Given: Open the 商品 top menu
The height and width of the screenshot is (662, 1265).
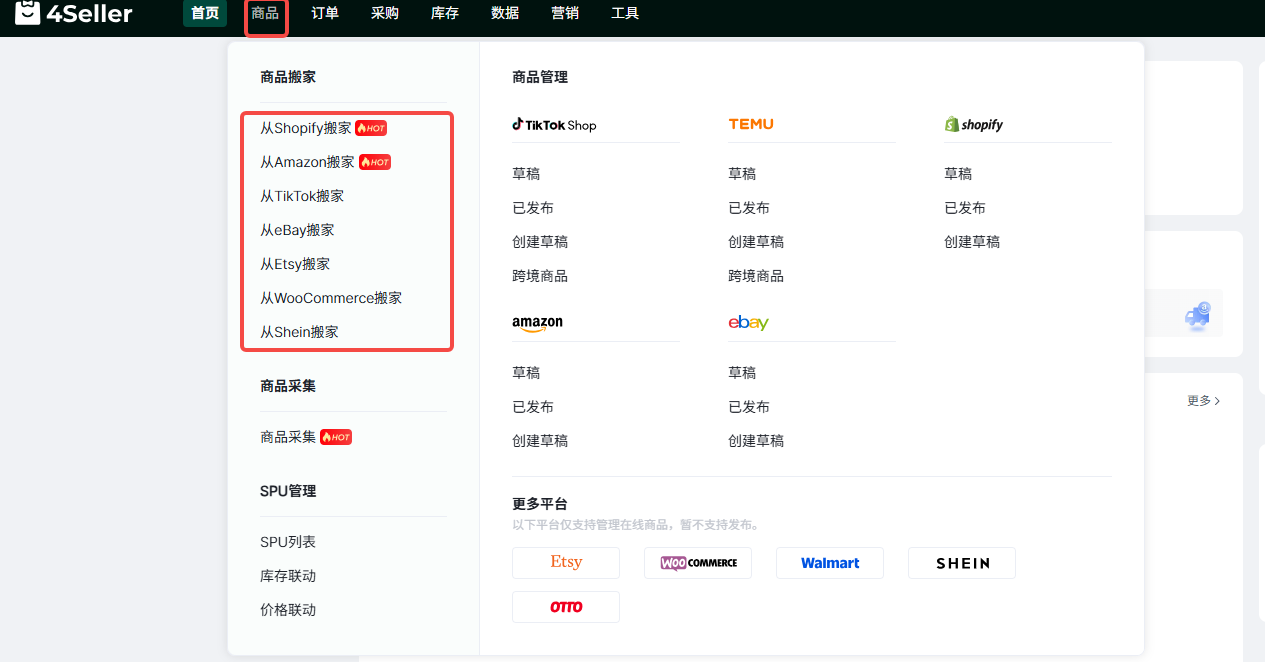Looking at the screenshot, I should [265, 14].
